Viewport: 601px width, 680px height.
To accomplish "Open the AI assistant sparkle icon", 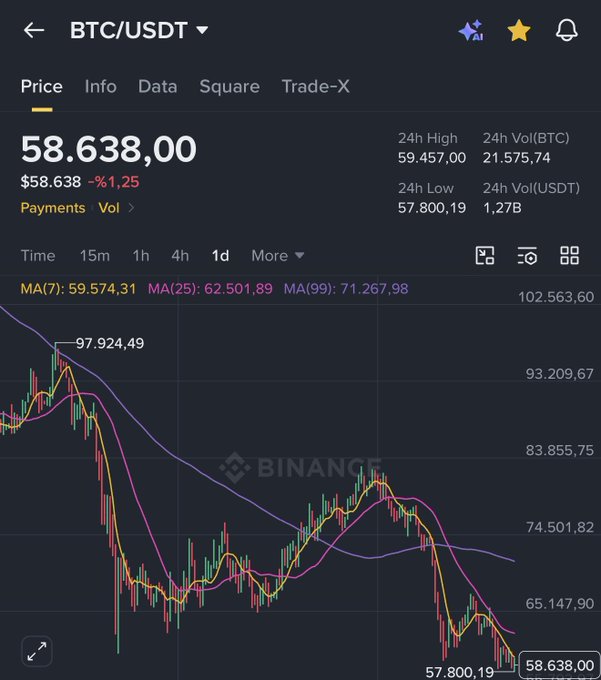I will point(471,30).
